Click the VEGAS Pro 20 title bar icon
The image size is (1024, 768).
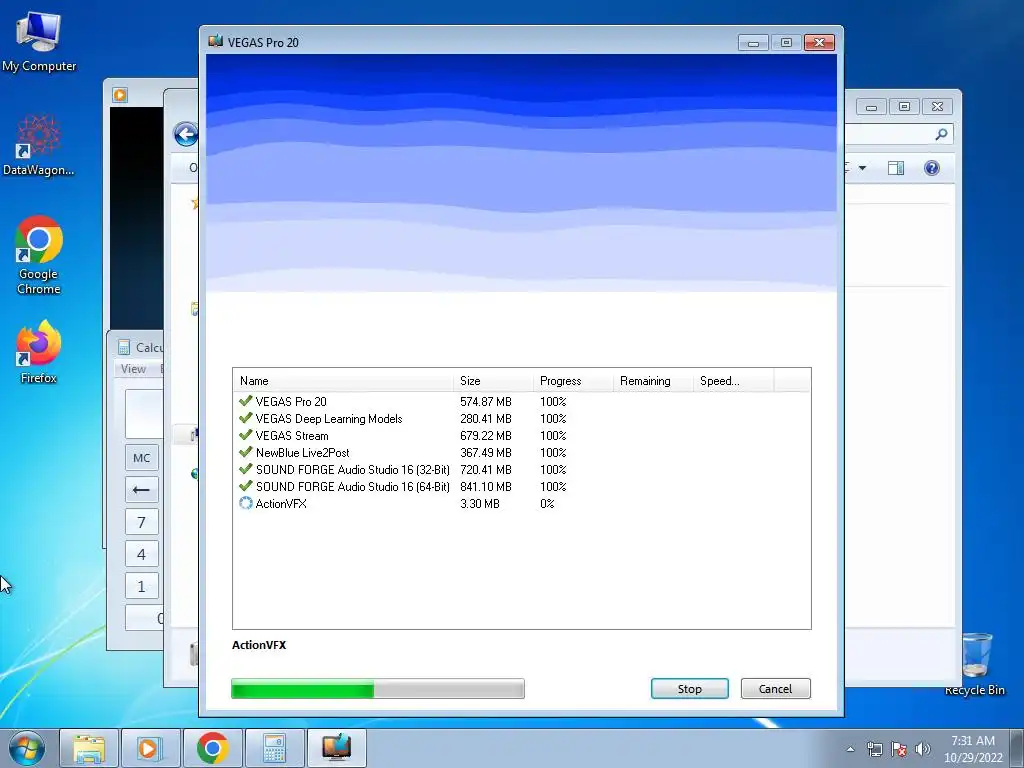pyautogui.click(x=216, y=42)
